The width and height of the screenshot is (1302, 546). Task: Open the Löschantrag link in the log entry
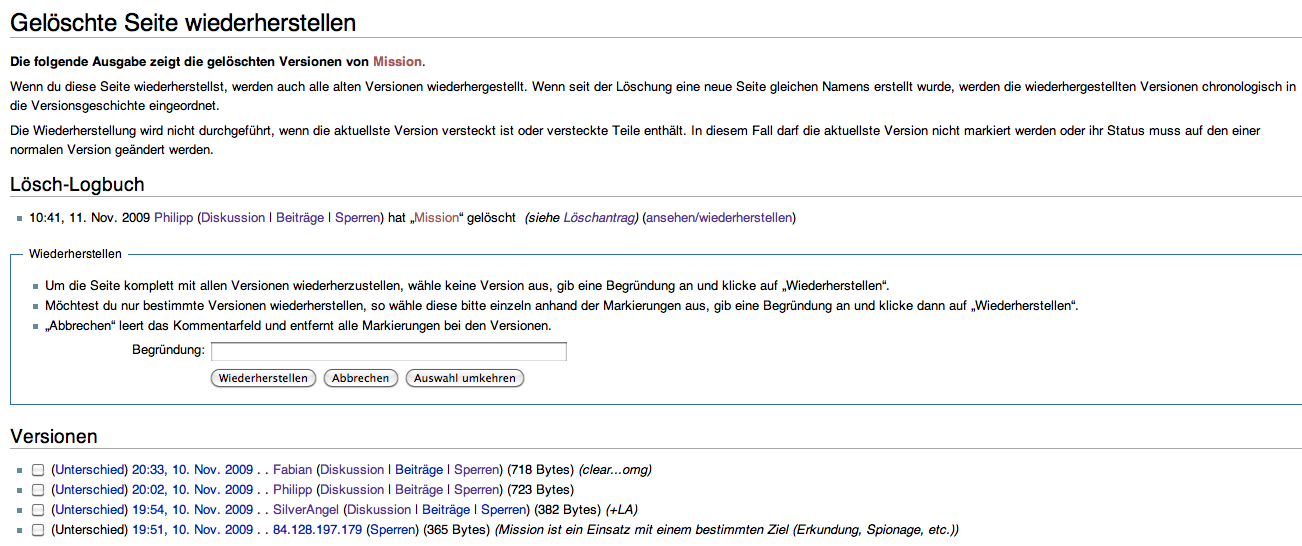599,217
